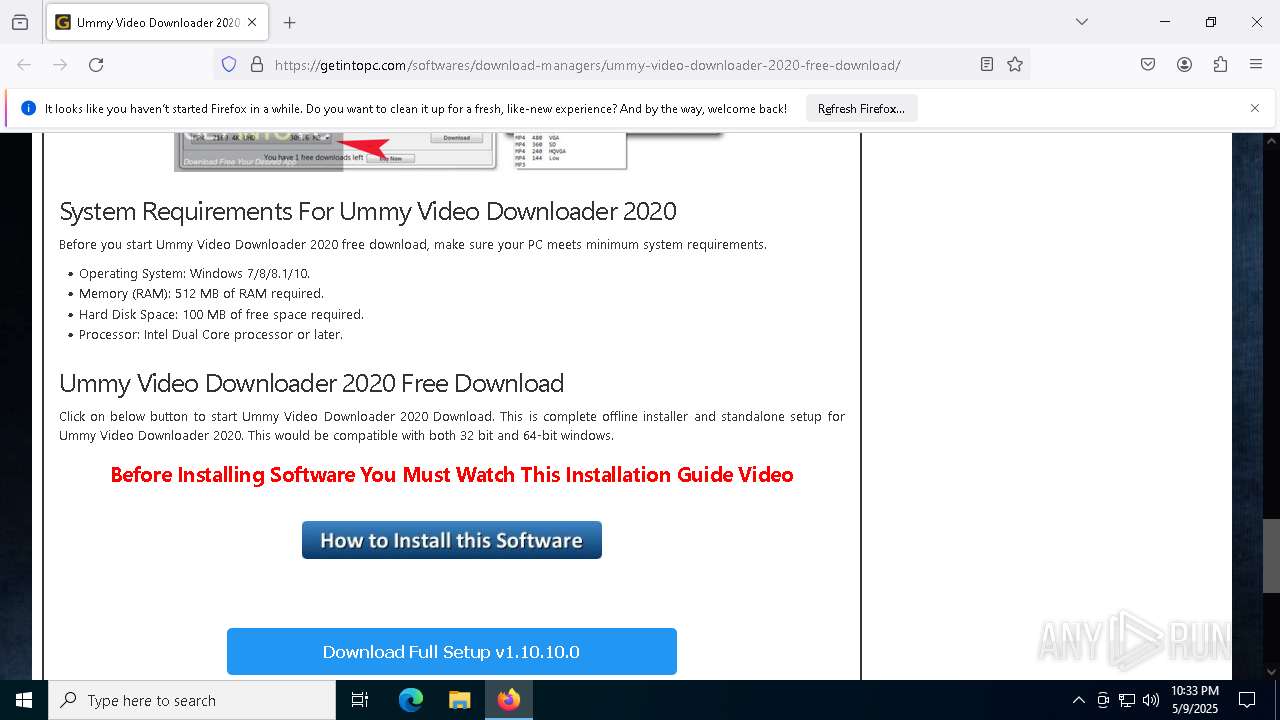Click Ummy Video Downloader 2020 Free Download heading
The image size is (1280, 720).
pyautogui.click(x=311, y=383)
